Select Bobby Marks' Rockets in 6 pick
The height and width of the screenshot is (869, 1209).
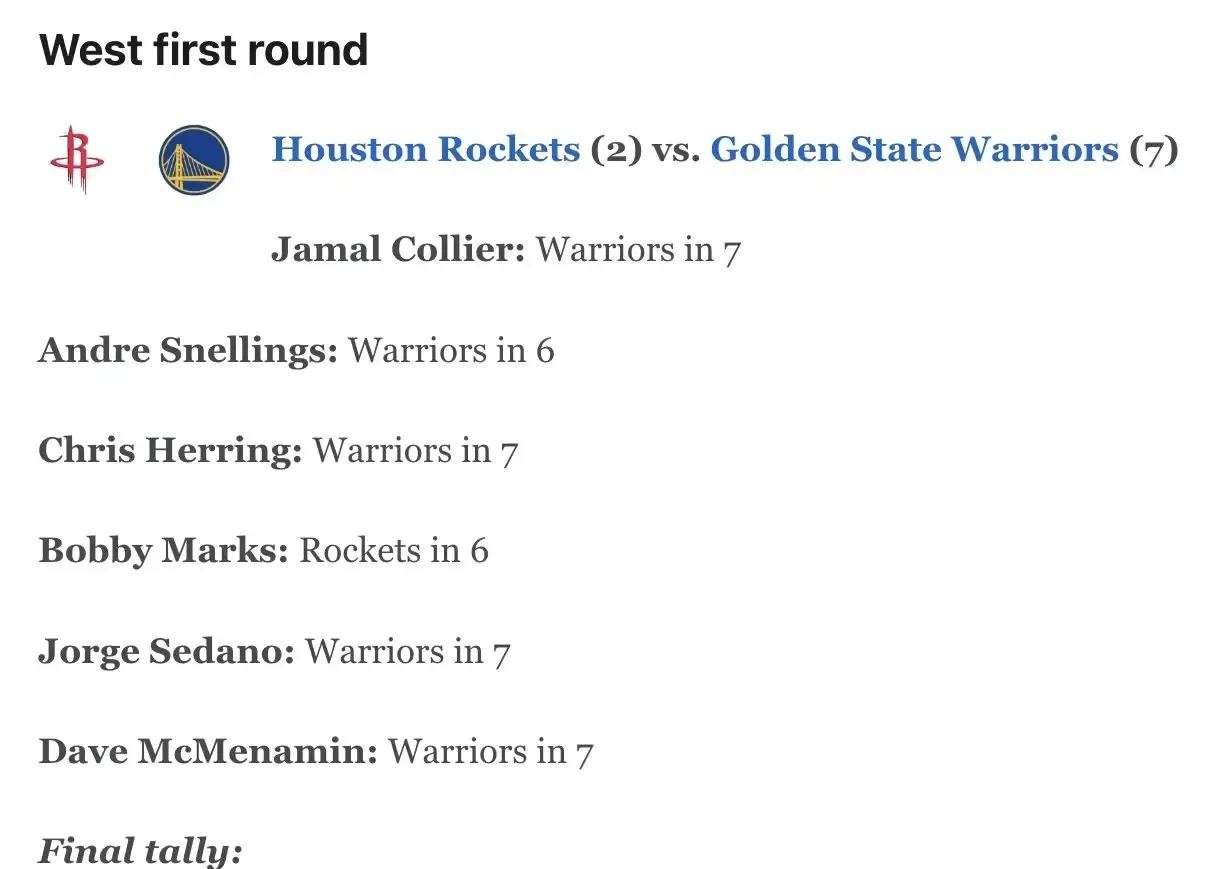pyautogui.click(x=394, y=551)
